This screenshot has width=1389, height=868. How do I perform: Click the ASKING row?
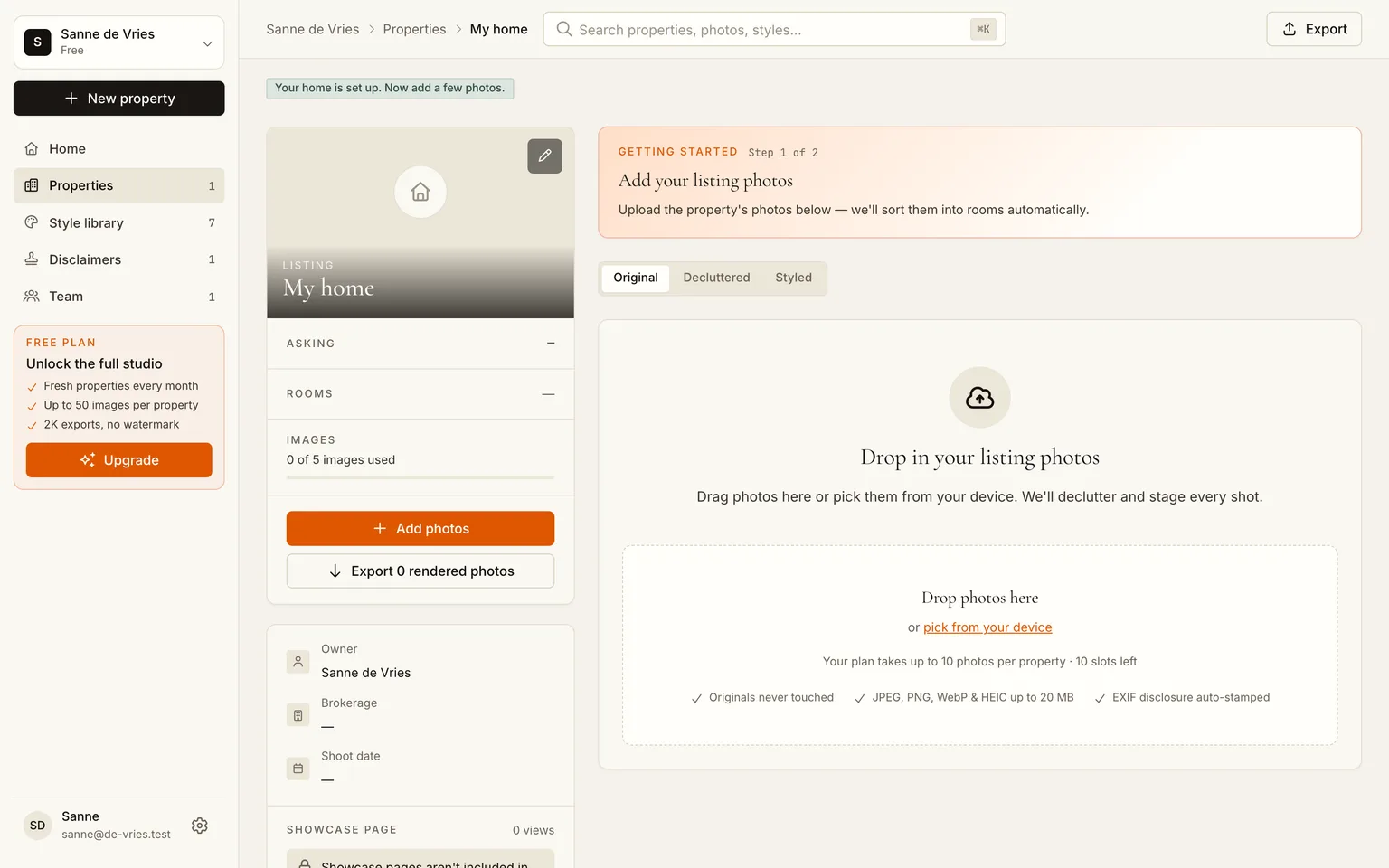(x=420, y=344)
